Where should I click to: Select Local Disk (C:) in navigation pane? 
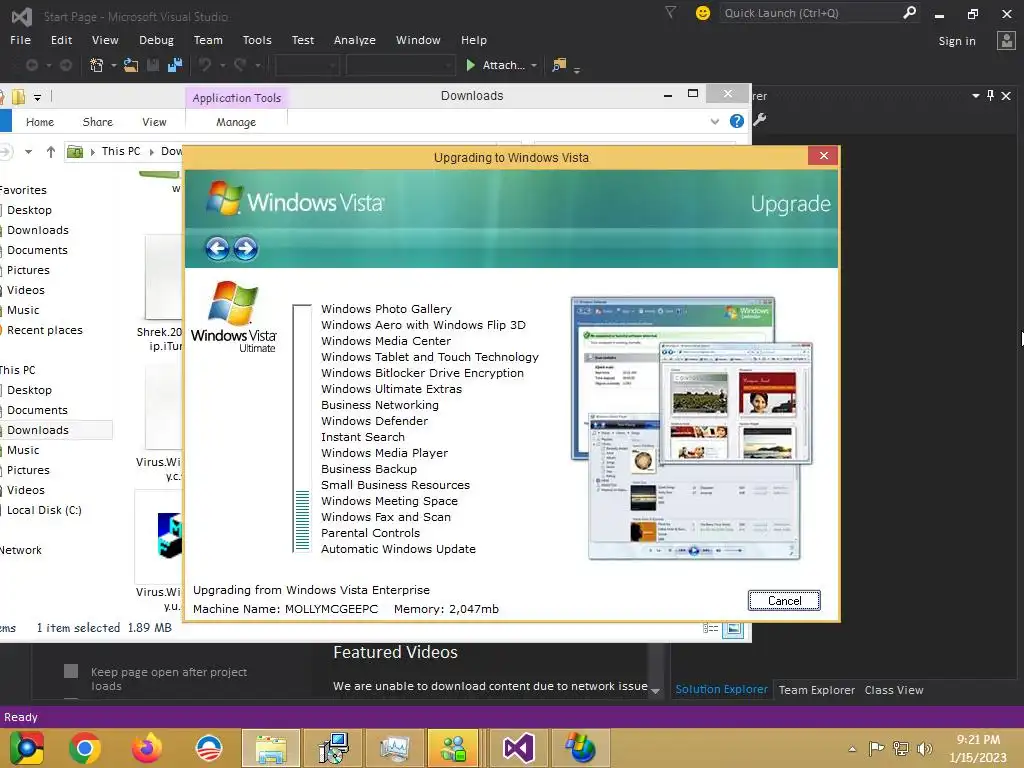(44, 510)
